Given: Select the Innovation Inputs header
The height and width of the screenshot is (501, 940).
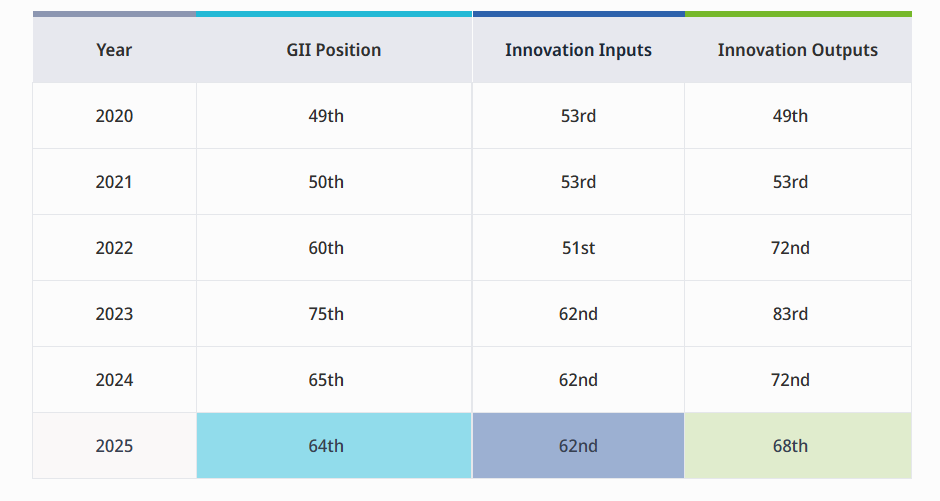Looking at the screenshot, I should click(578, 50).
